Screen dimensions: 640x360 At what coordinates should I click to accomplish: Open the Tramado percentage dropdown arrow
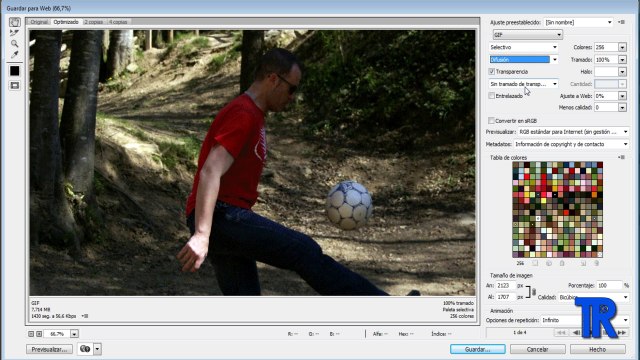(x=622, y=60)
